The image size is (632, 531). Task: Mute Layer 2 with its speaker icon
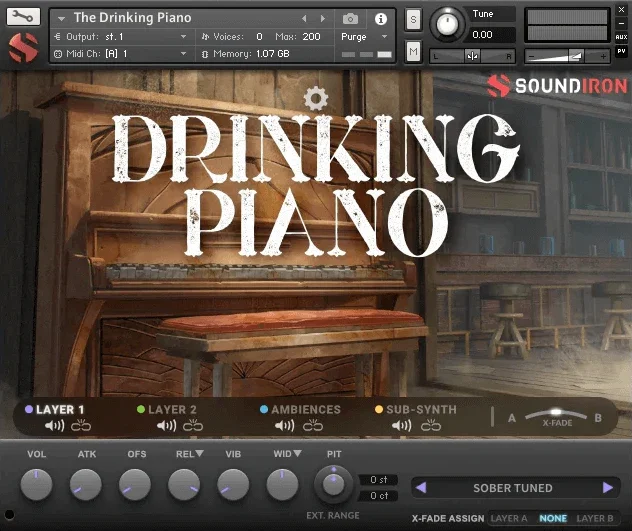click(166, 425)
